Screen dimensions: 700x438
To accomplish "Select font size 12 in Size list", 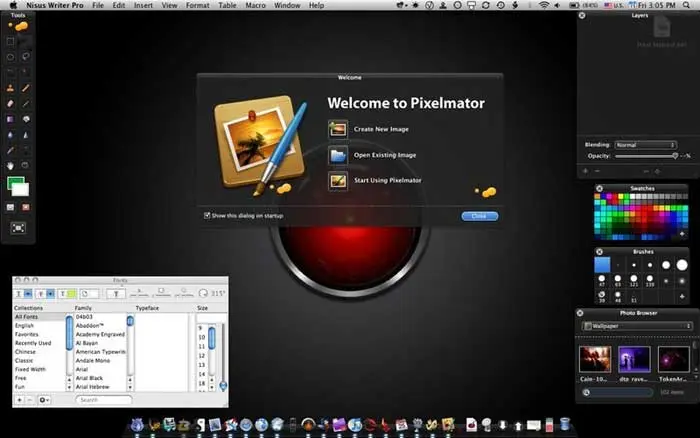I will coord(202,356).
